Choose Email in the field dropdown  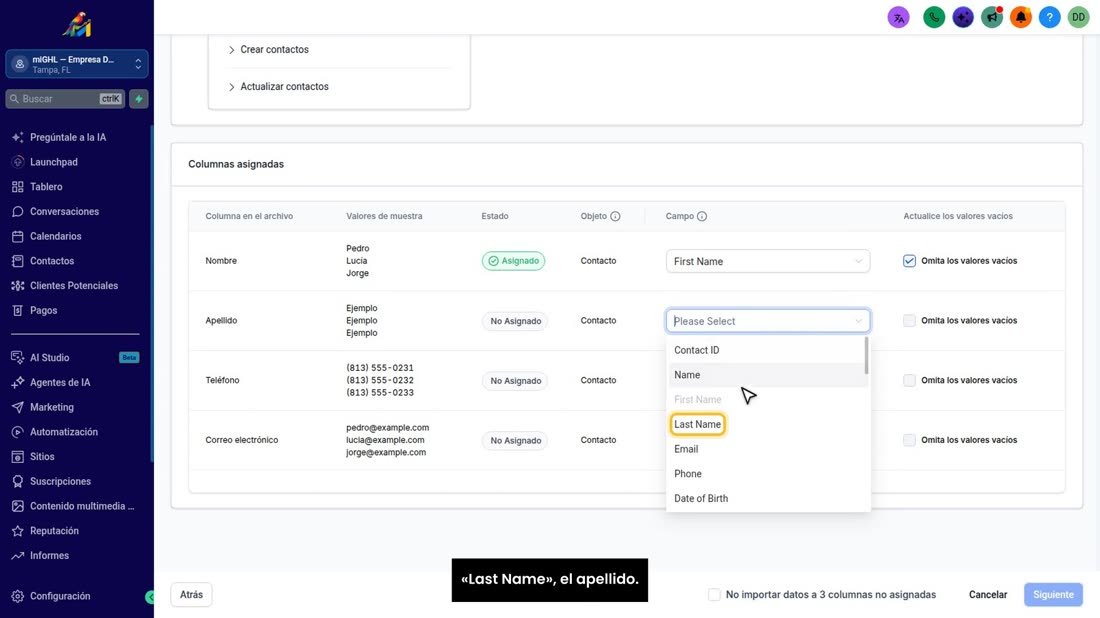(x=767, y=449)
